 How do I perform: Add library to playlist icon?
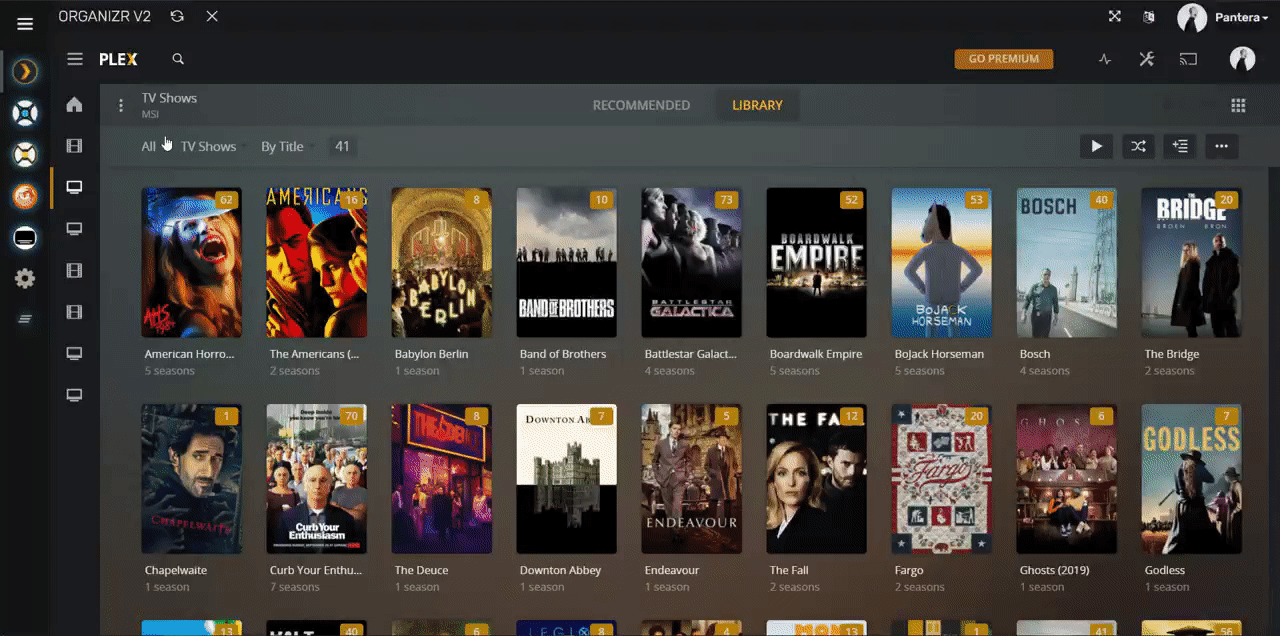pyautogui.click(x=1180, y=146)
